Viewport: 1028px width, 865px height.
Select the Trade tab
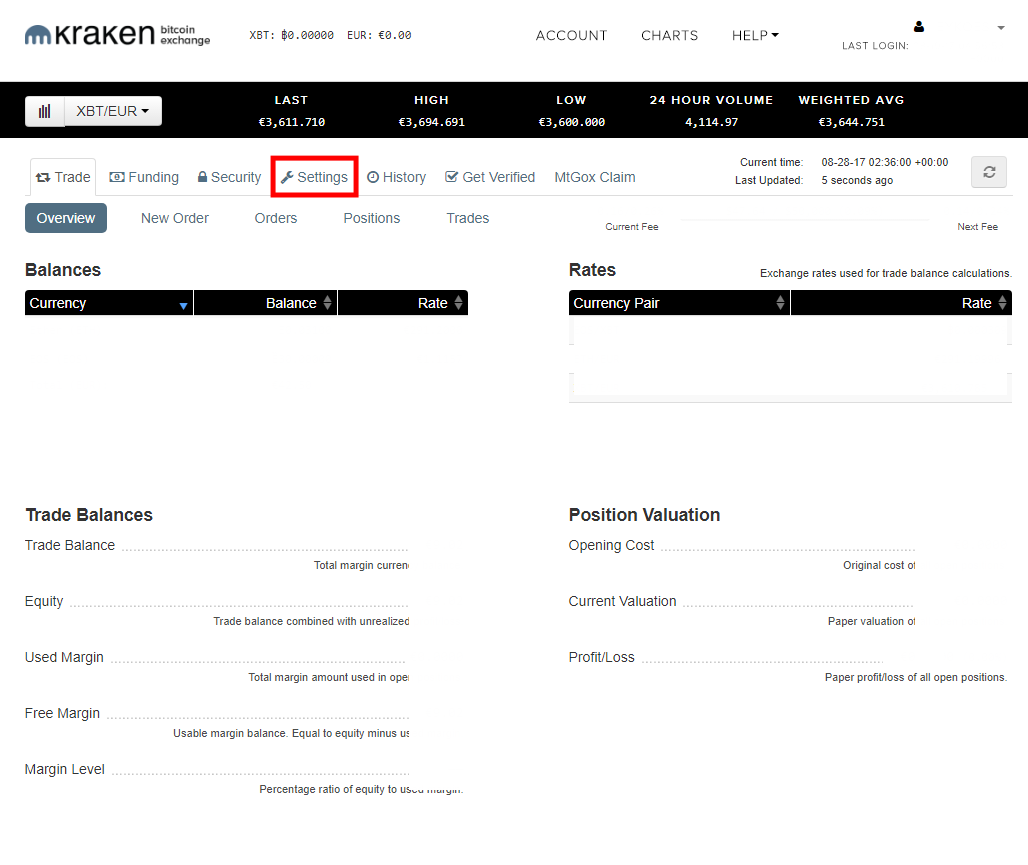tap(63, 177)
